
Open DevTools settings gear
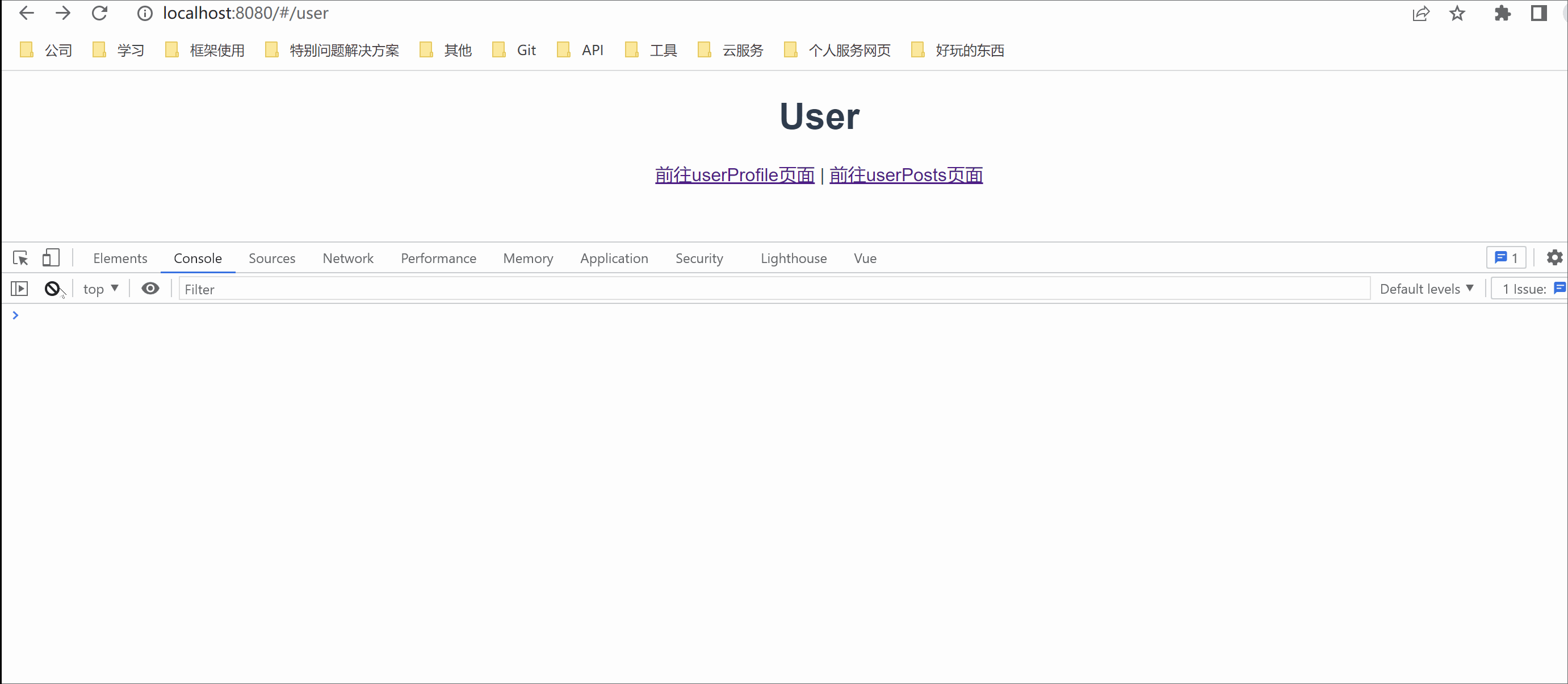point(1554,258)
